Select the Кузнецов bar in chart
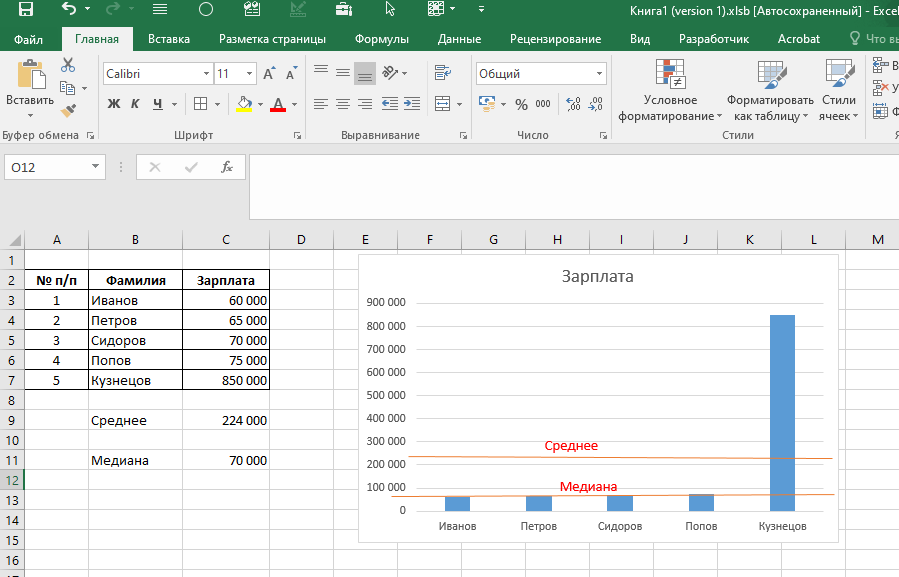Viewport: 899px width, 577px height. [782, 413]
